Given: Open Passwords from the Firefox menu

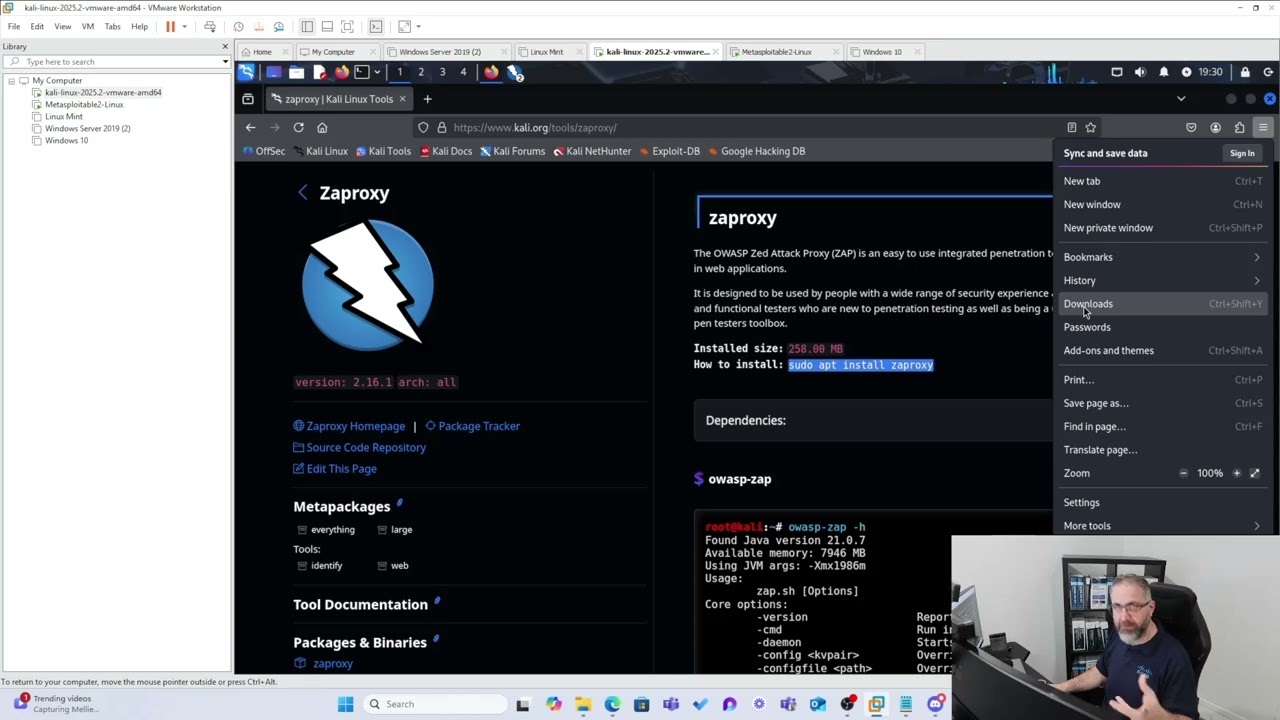Looking at the screenshot, I should coord(1162,327).
